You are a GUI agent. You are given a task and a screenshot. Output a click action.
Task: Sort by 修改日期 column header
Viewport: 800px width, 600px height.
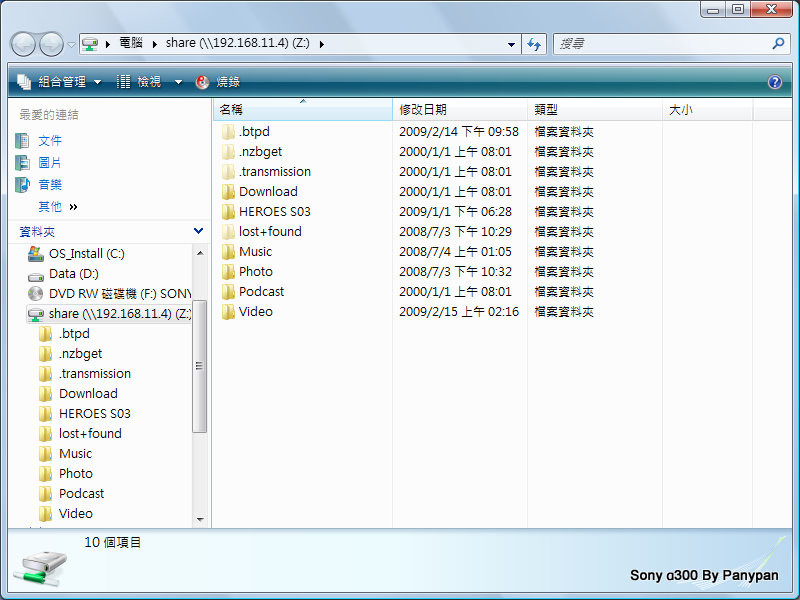click(460, 109)
